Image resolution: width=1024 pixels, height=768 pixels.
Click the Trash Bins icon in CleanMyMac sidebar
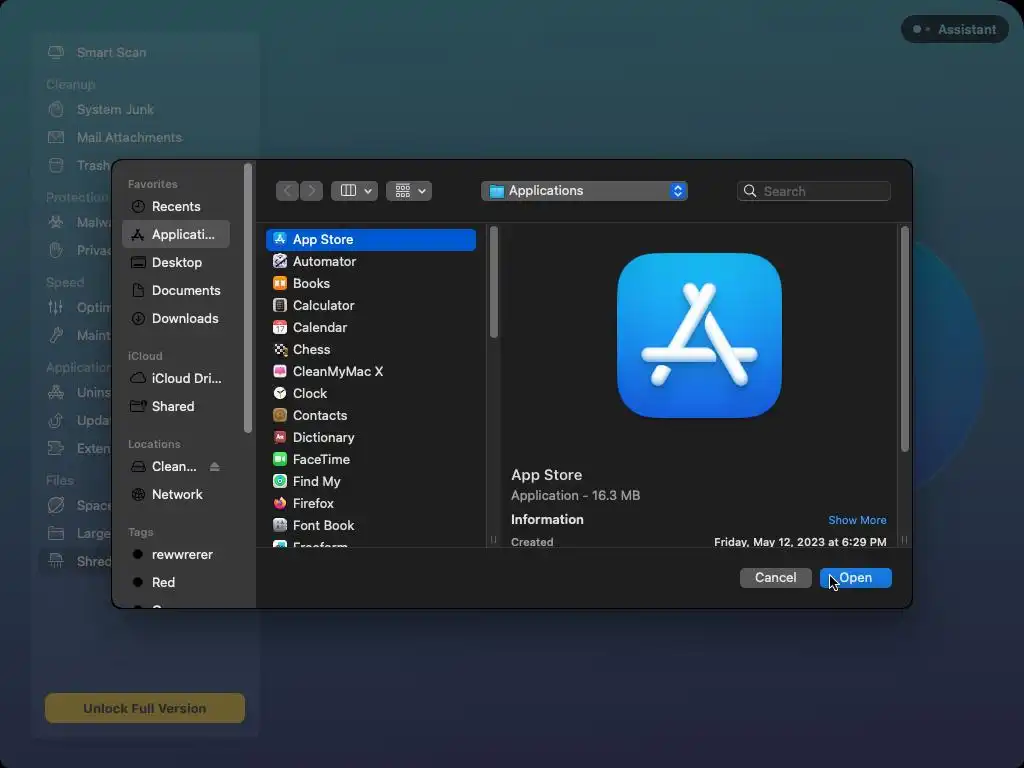56,165
